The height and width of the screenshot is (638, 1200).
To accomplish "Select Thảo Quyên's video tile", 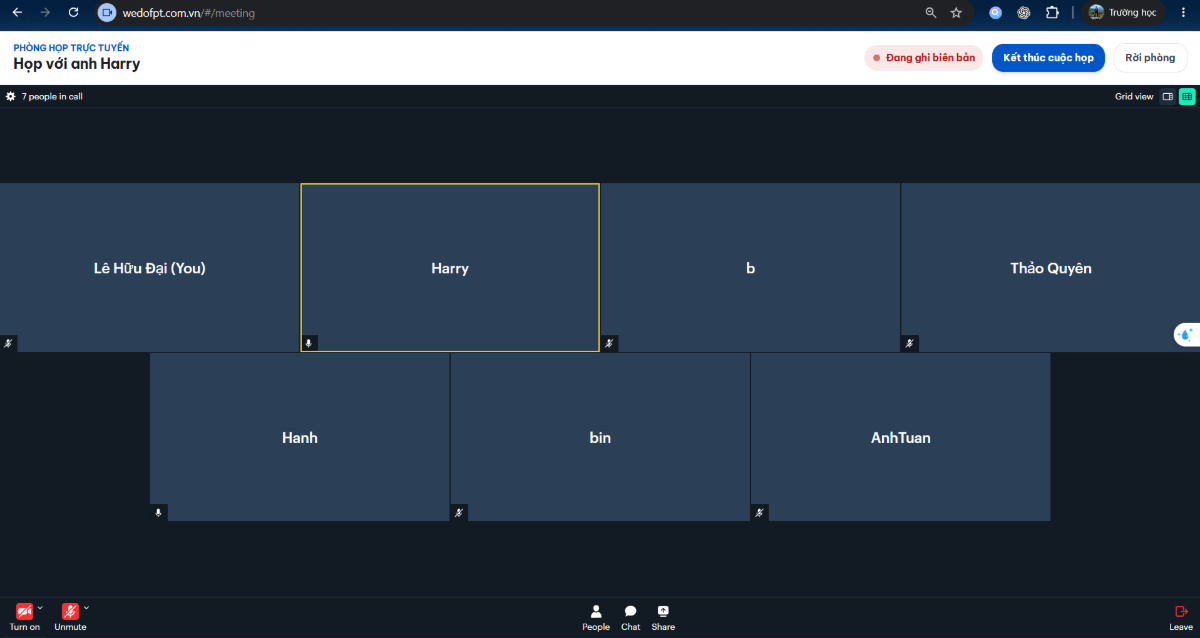I will click(x=1050, y=267).
